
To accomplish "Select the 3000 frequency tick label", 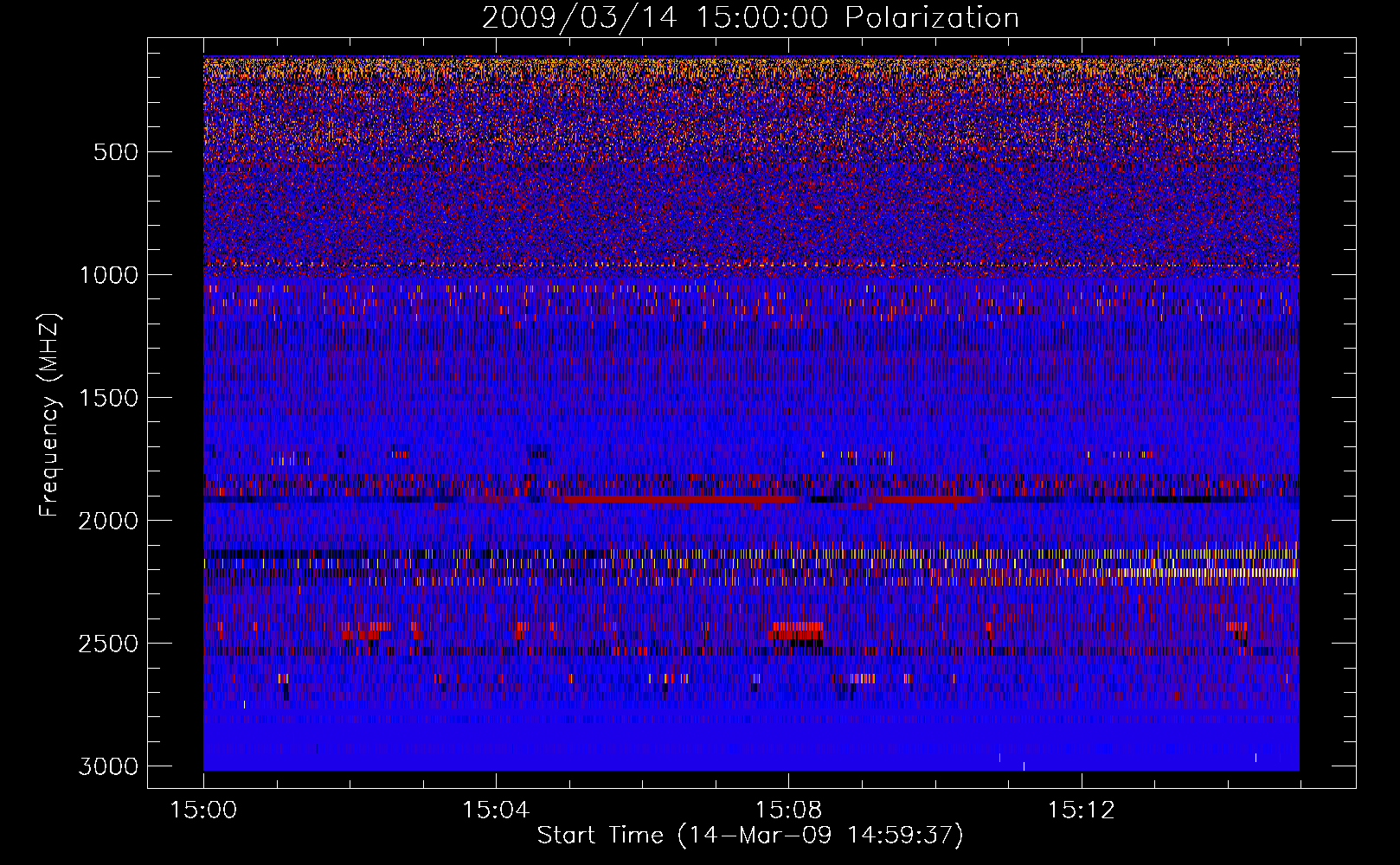I will [108, 766].
